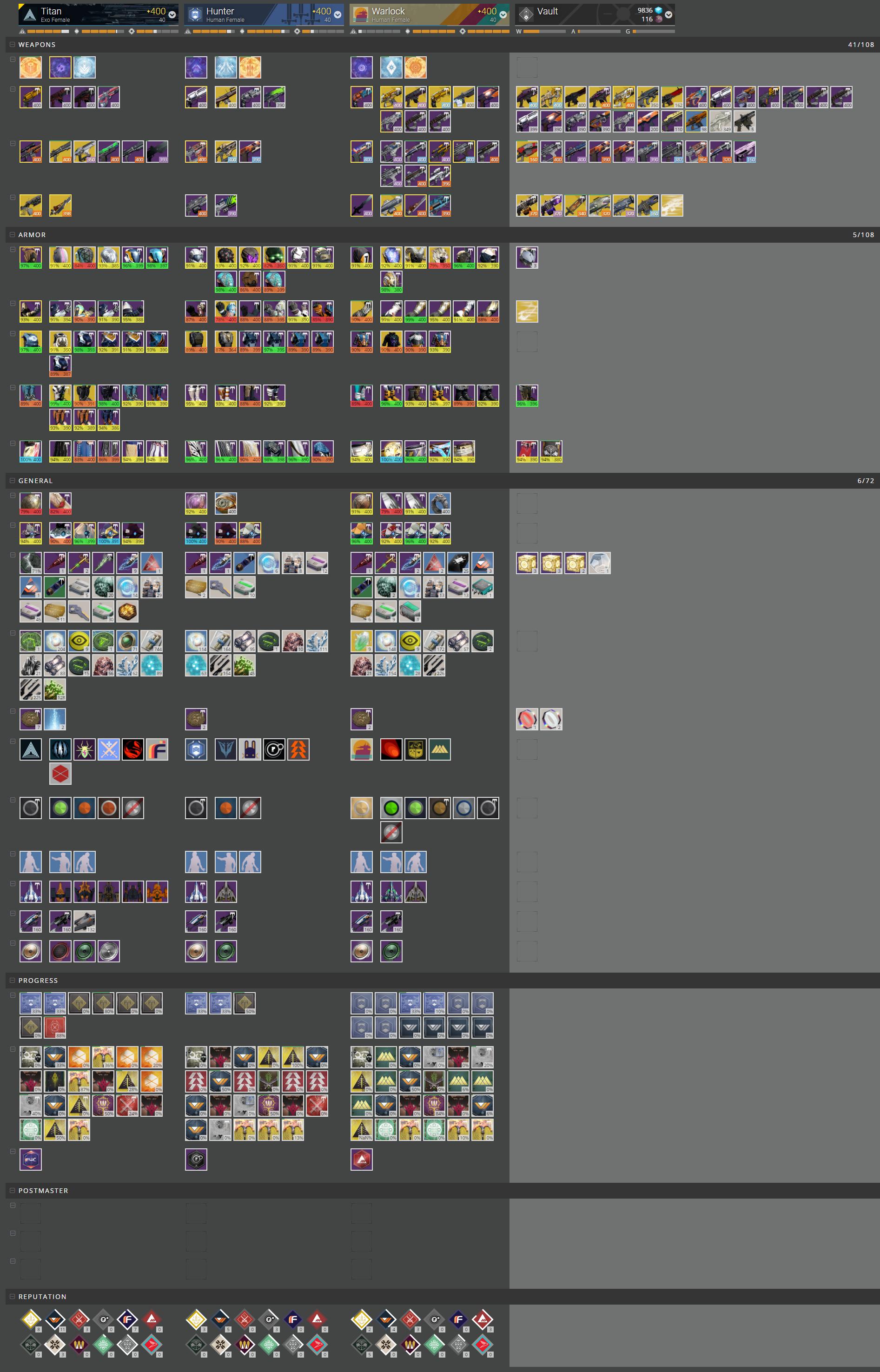Click Hunter's green sparrow horn
880x1372 pixels.
(226, 951)
